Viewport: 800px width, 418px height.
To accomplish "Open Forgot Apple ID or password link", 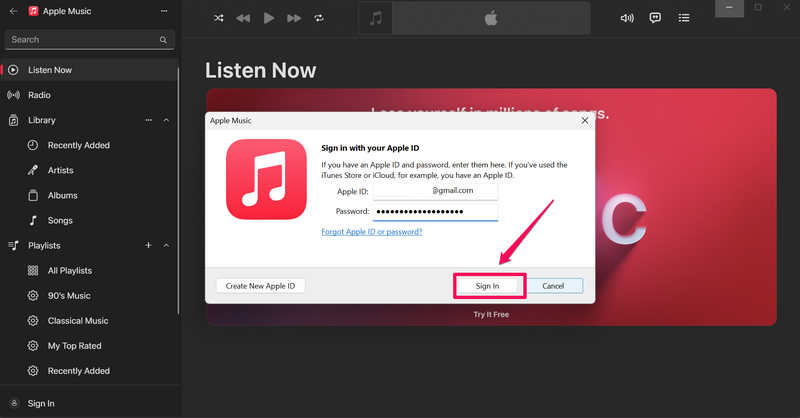I will pos(371,232).
